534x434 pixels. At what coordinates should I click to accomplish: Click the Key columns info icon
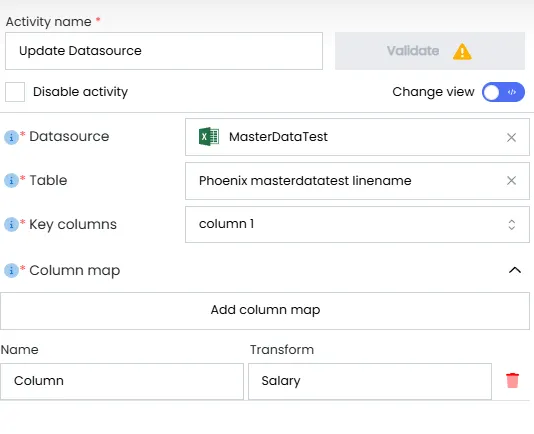click(11, 224)
